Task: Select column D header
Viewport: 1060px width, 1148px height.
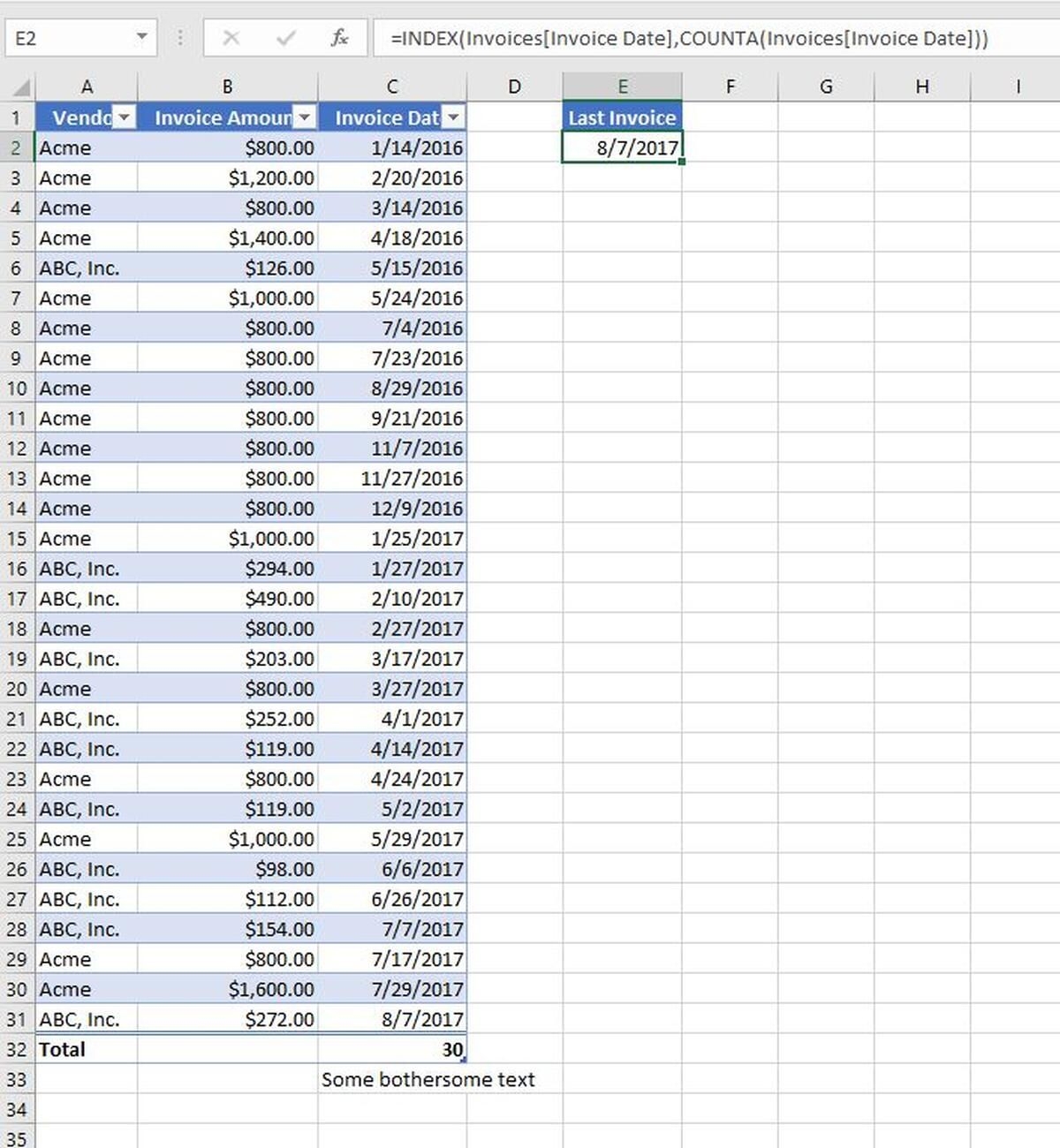Action: (x=515, y=87)
